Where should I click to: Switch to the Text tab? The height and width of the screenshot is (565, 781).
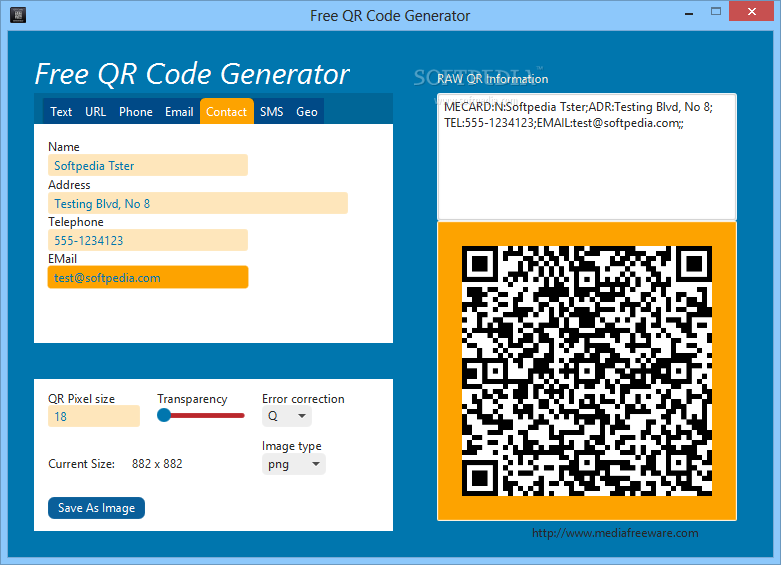(61, 112)
